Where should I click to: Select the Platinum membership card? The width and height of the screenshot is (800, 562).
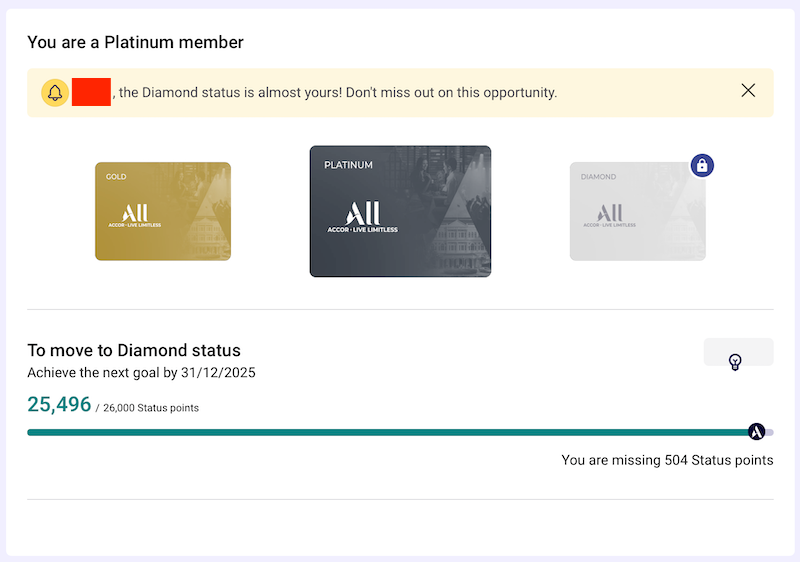[x=400, y=211]
